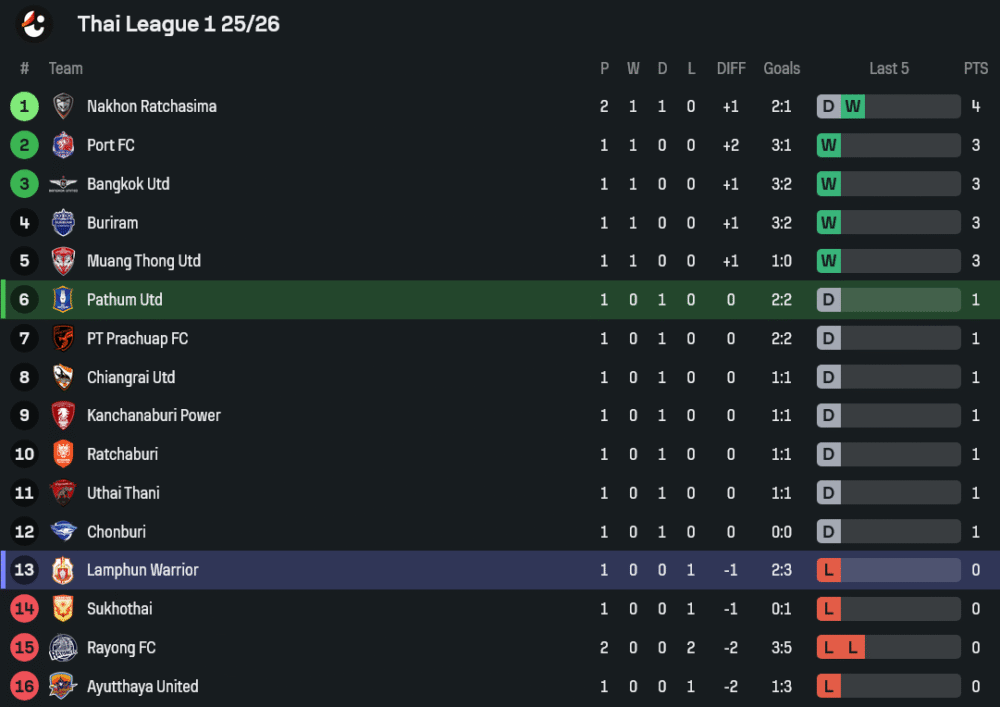The width and height of the screenshot is (1000, 707).
Task: Select Kanchanaburi Power team name
Action: (153, 416)
